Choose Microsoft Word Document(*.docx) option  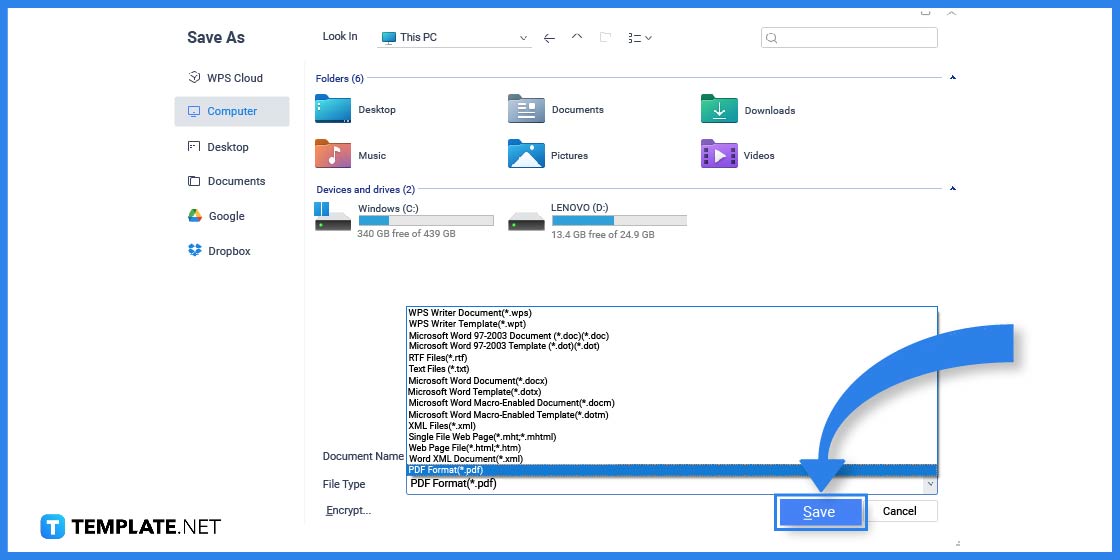[478, 381]
